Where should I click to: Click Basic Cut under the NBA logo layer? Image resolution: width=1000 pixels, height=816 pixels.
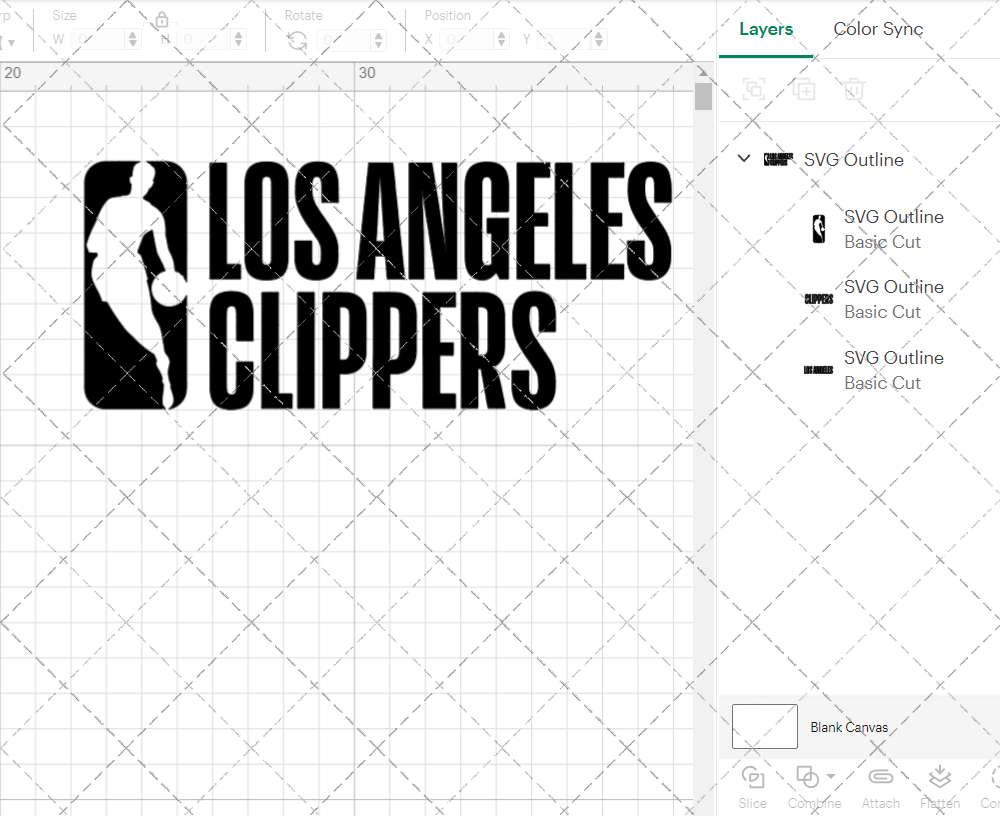point(882,242)
